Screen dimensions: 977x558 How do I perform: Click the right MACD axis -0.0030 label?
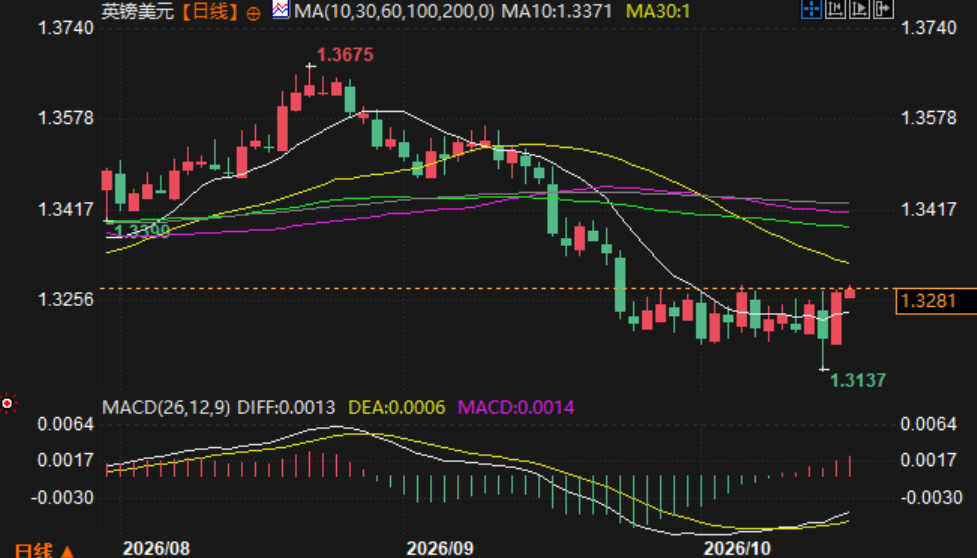coord(932,498)
